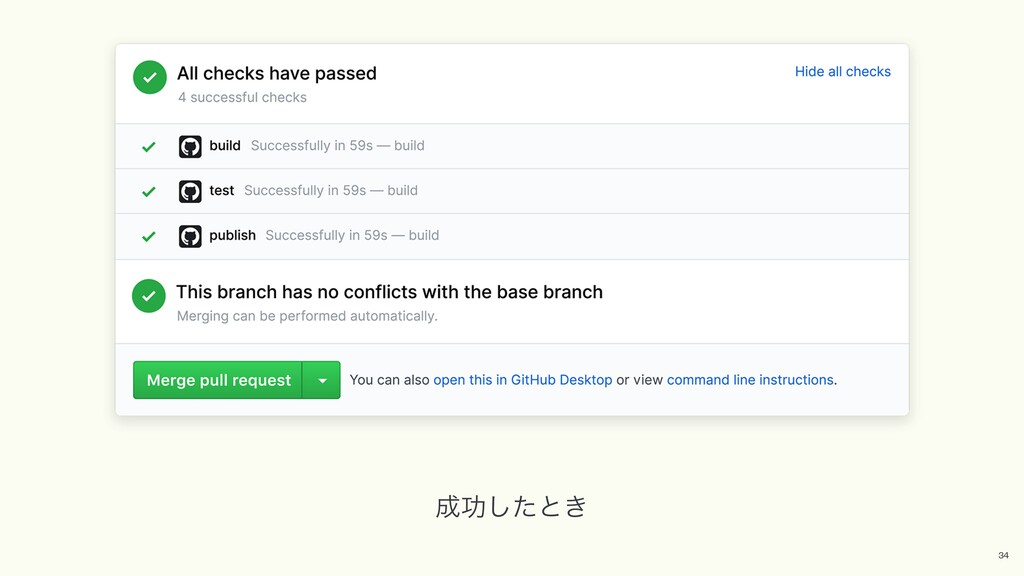Select the build check name
The image size is (1024, 576).
pos(225,146)
